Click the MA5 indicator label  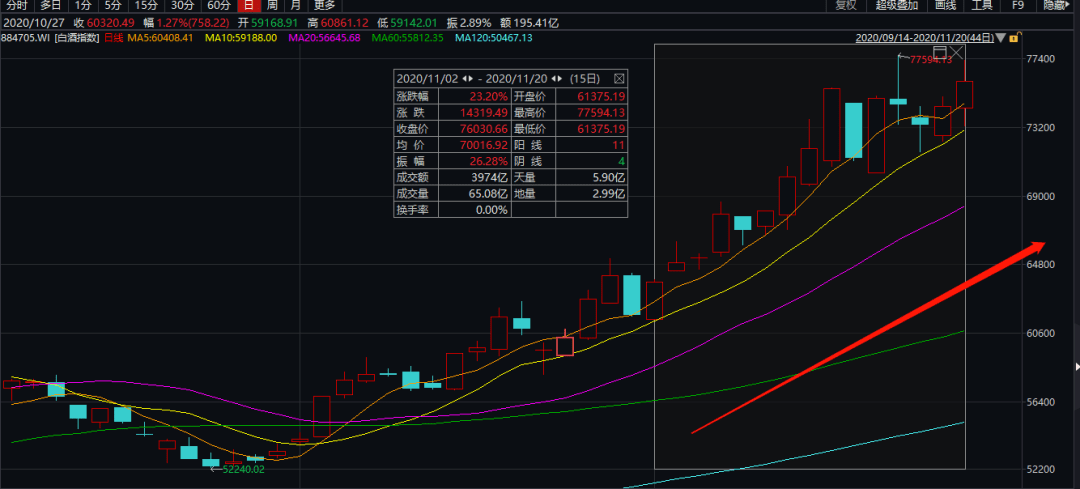pos(163,38)
